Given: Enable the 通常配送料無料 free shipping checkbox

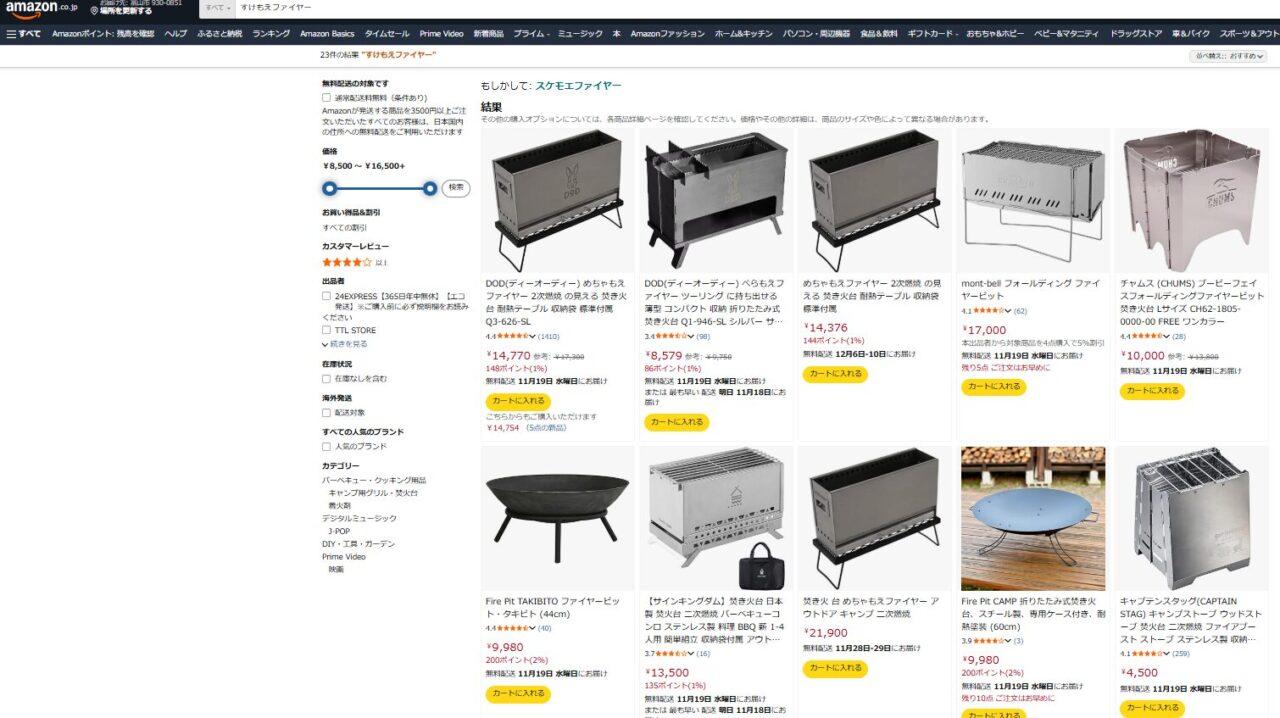Looking at the screenshot, I should tap(326, 98).
